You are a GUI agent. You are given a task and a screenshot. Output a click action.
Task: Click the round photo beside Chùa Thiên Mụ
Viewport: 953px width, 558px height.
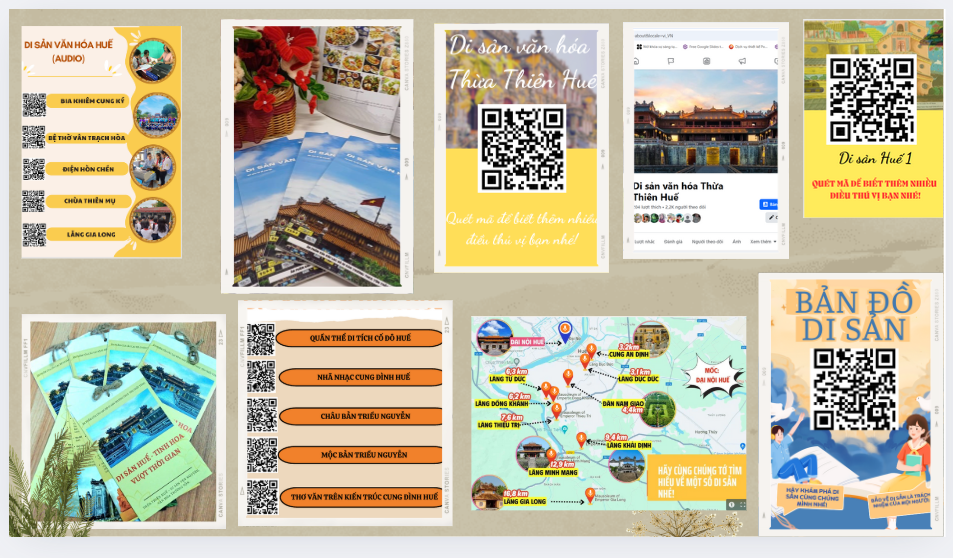click(153, 219)
